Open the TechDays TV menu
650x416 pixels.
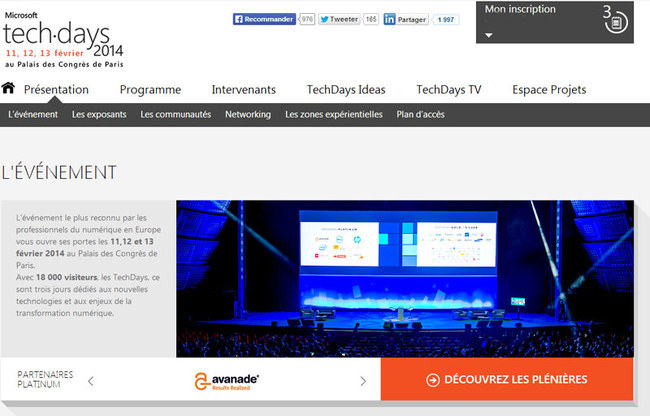449,89
